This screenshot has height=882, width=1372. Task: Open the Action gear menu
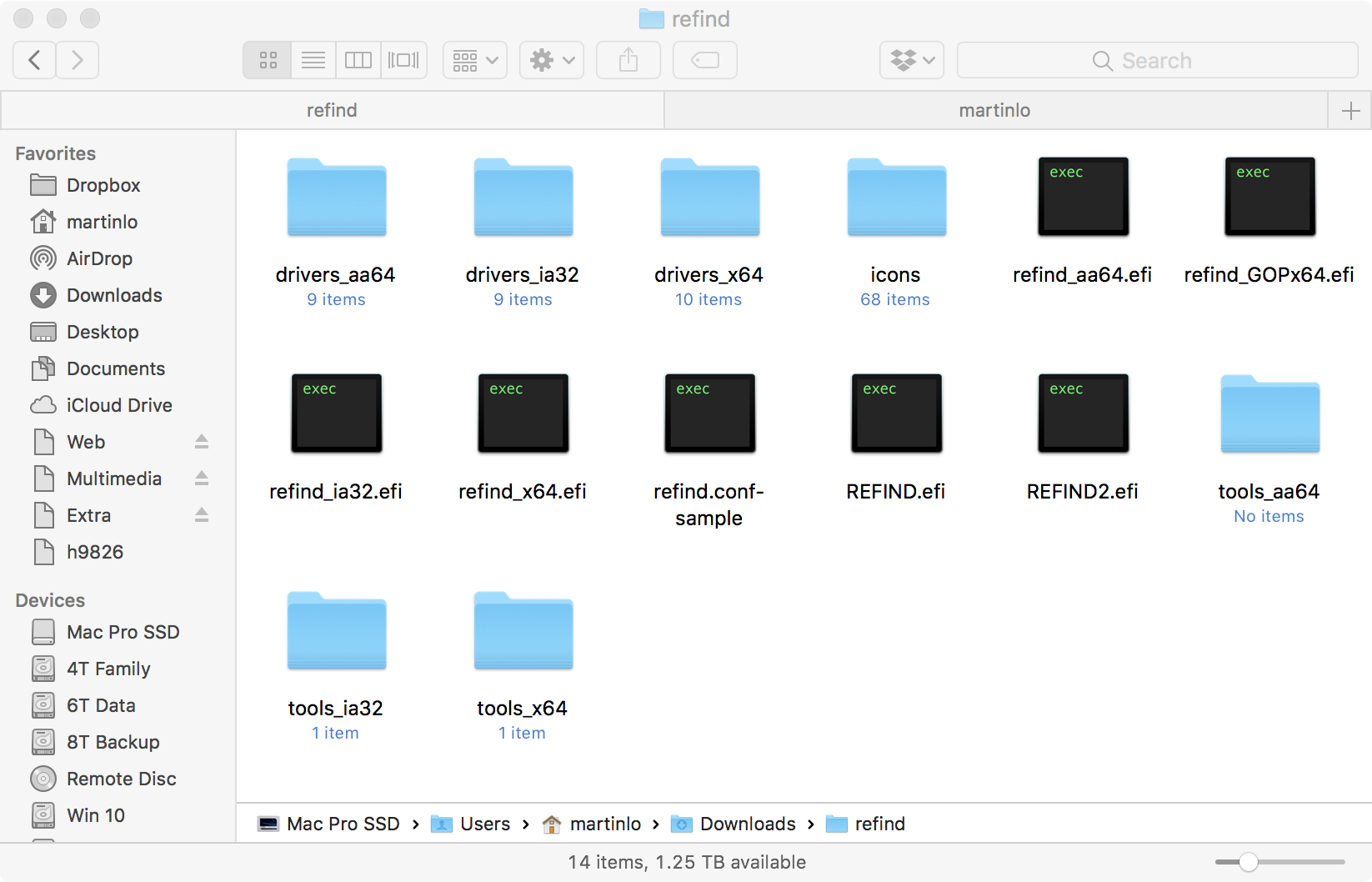click(x=552, y=60)
